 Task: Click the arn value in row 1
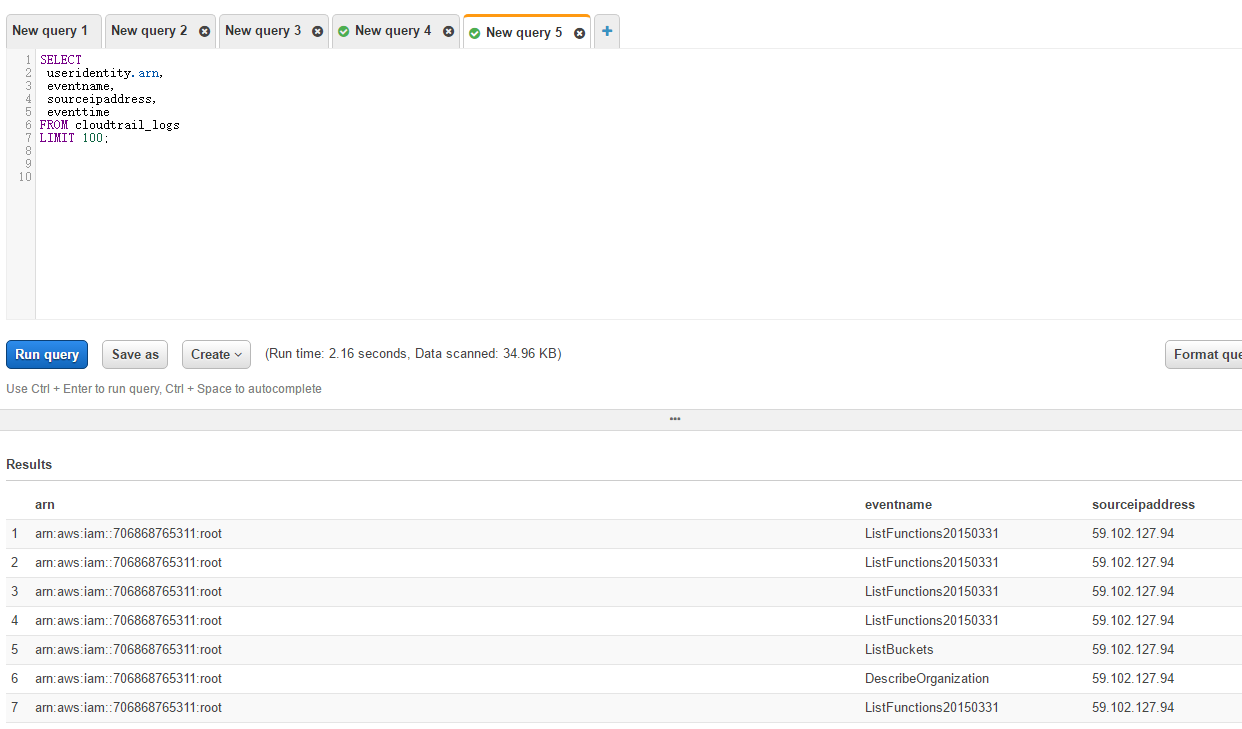(128, 534)
